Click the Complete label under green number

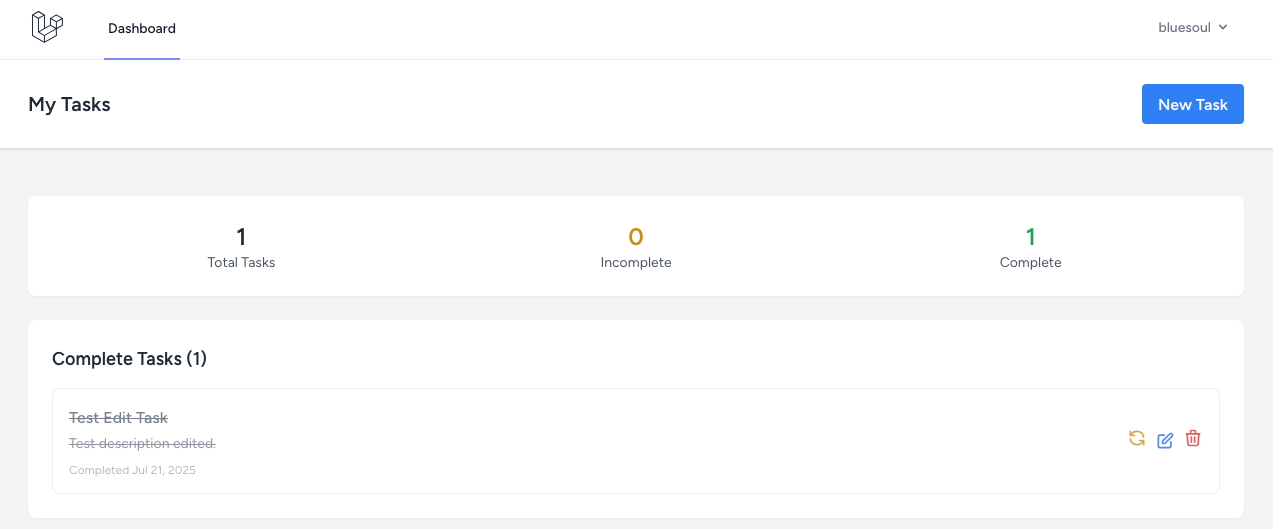click(1031, 262)
